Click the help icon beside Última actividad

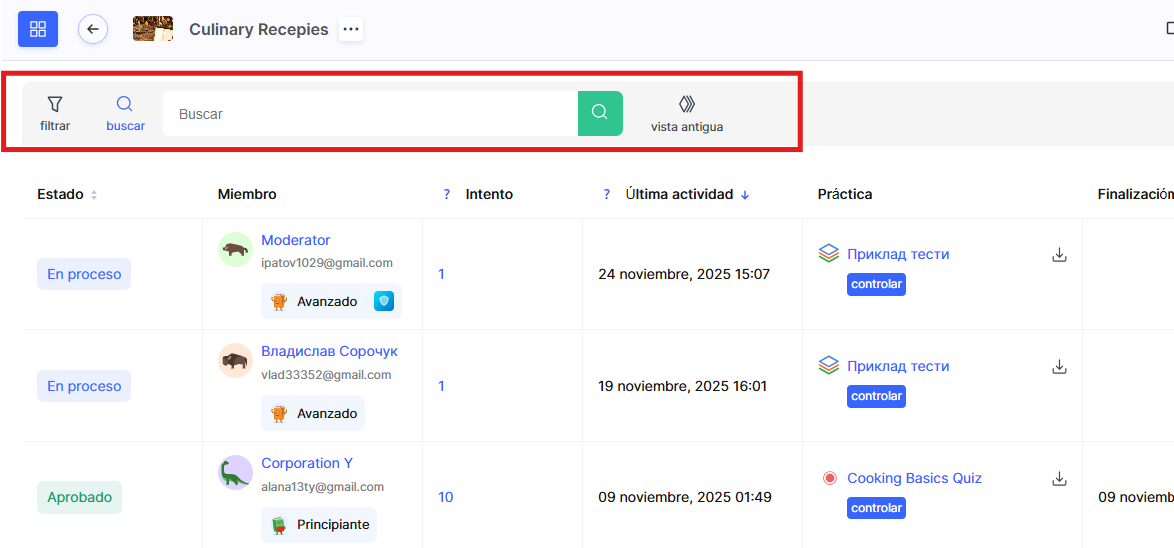(x=607, y=195)
